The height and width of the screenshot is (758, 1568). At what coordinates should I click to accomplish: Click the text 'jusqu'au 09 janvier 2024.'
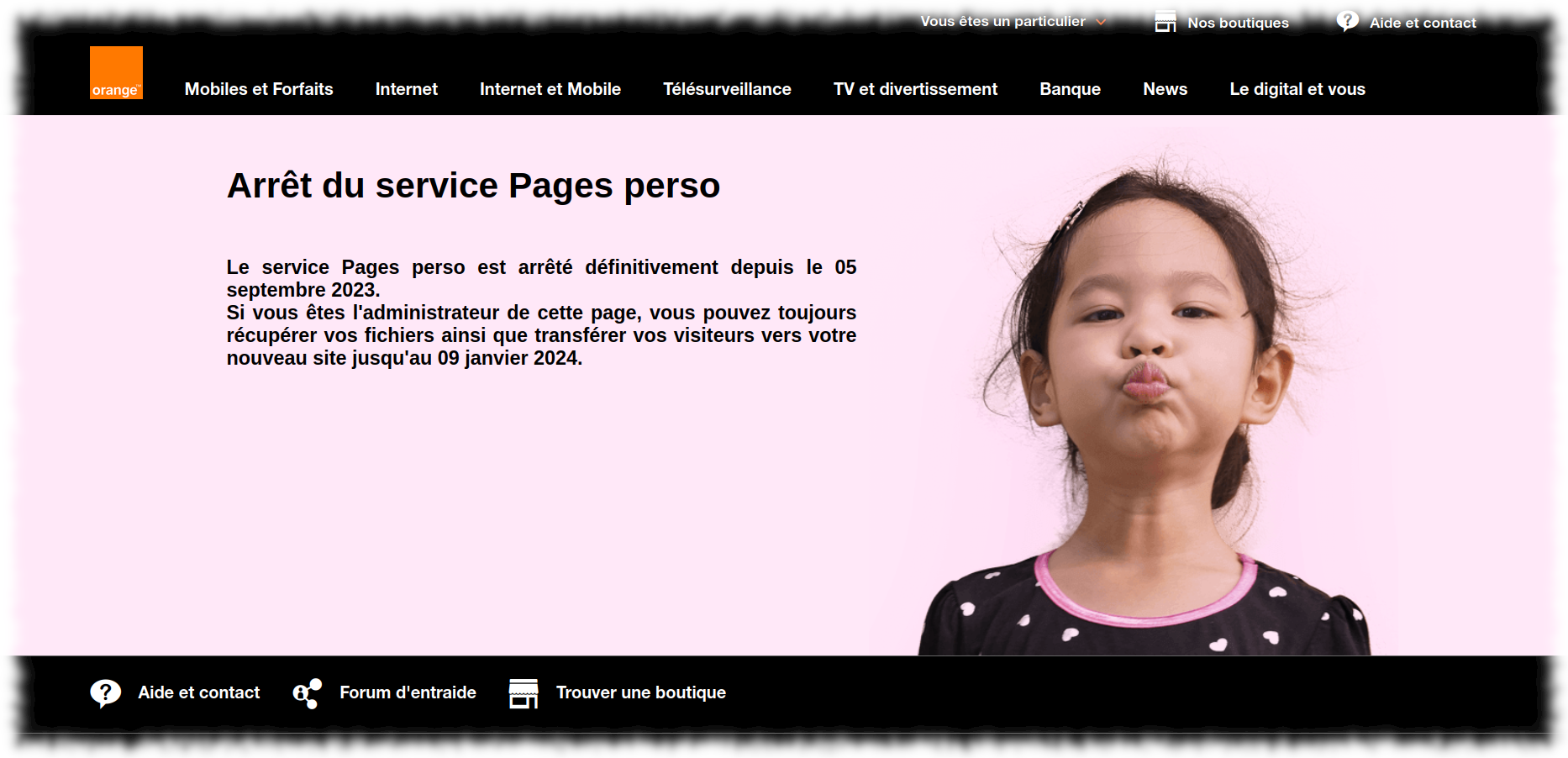pos(467,358)
